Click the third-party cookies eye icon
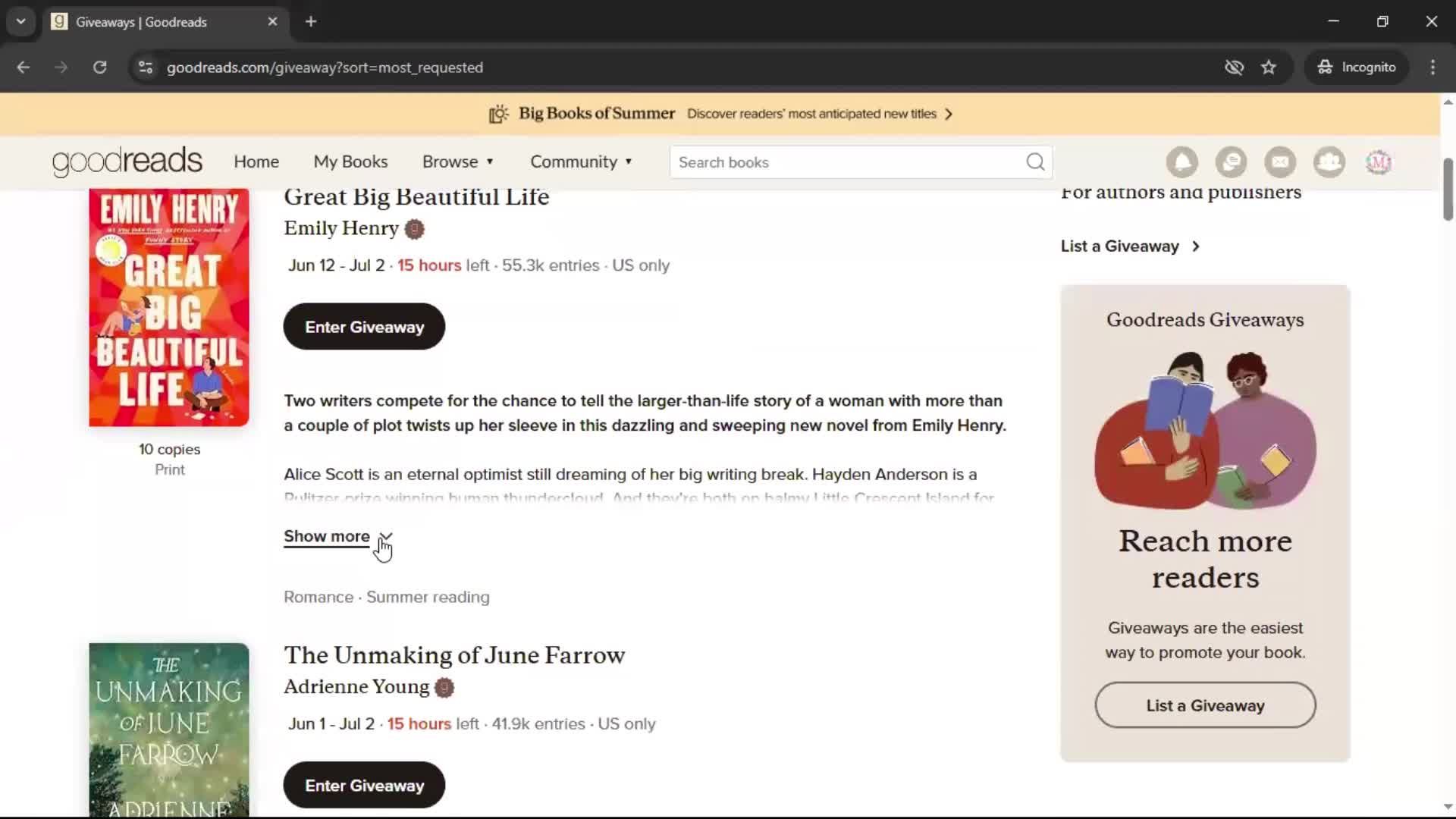1456x819 pixels. coord(1234,67)
